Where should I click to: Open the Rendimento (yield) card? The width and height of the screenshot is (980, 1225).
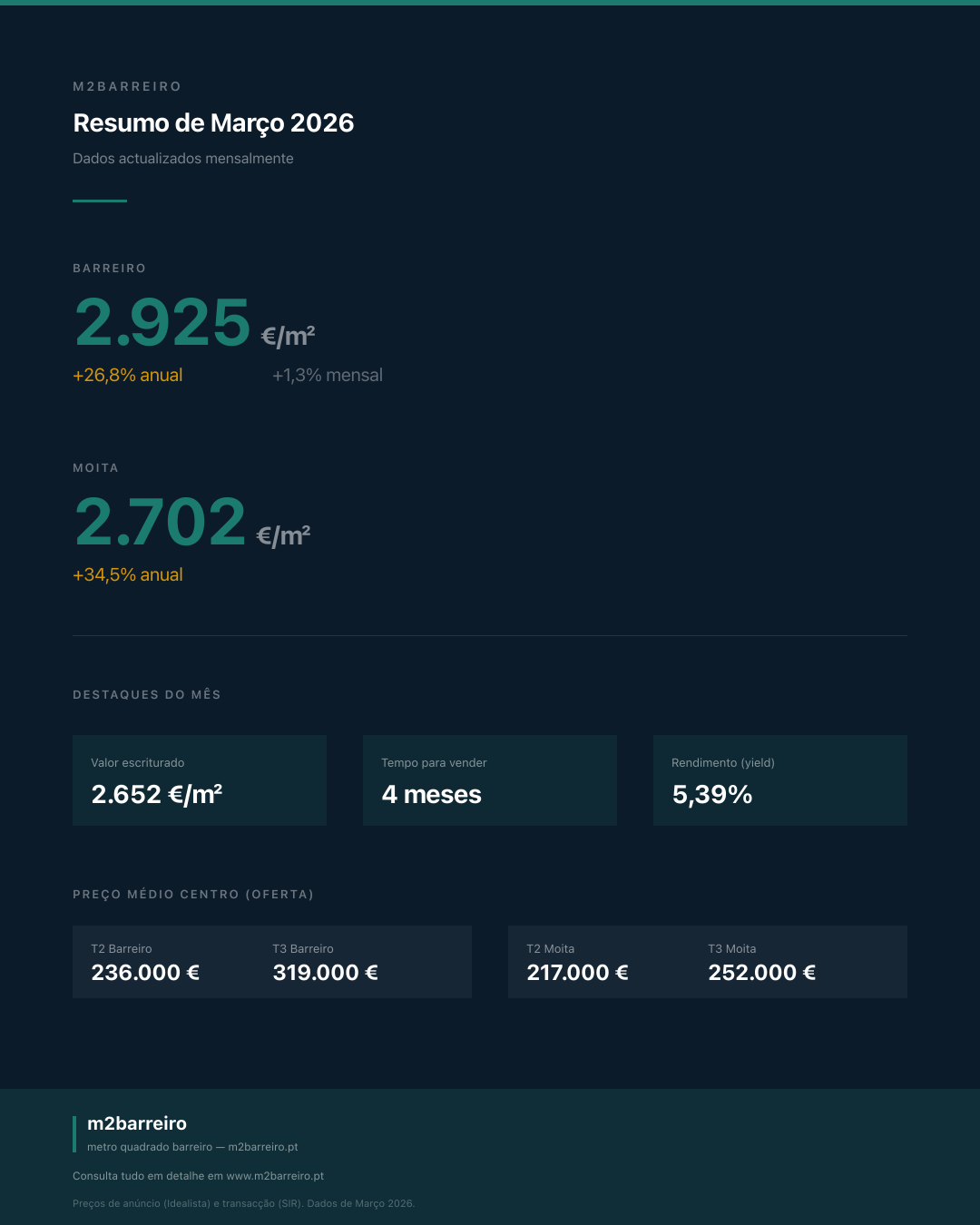(780, 780)
